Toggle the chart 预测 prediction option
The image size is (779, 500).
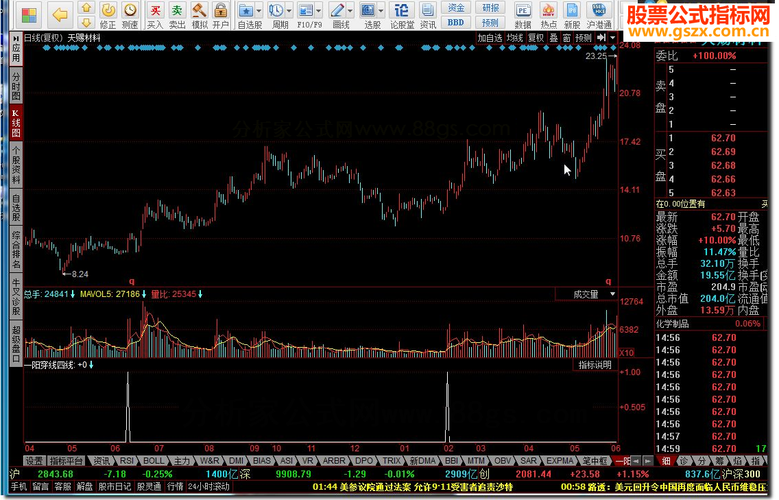583,38
